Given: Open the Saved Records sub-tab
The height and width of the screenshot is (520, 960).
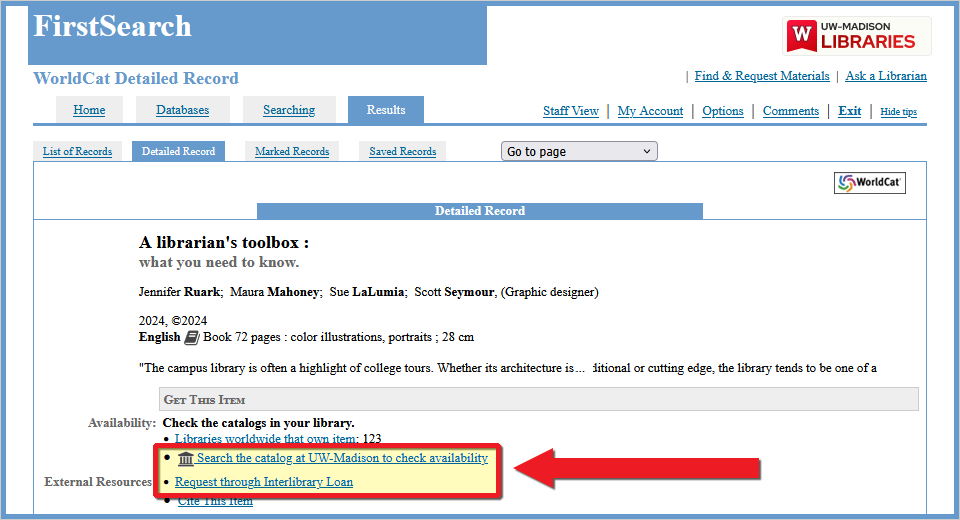Looking at the screenshot, I should click(402, 151).
